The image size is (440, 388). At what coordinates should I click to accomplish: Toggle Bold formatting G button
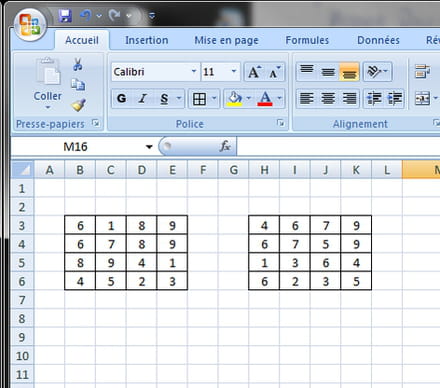point(122,98)
